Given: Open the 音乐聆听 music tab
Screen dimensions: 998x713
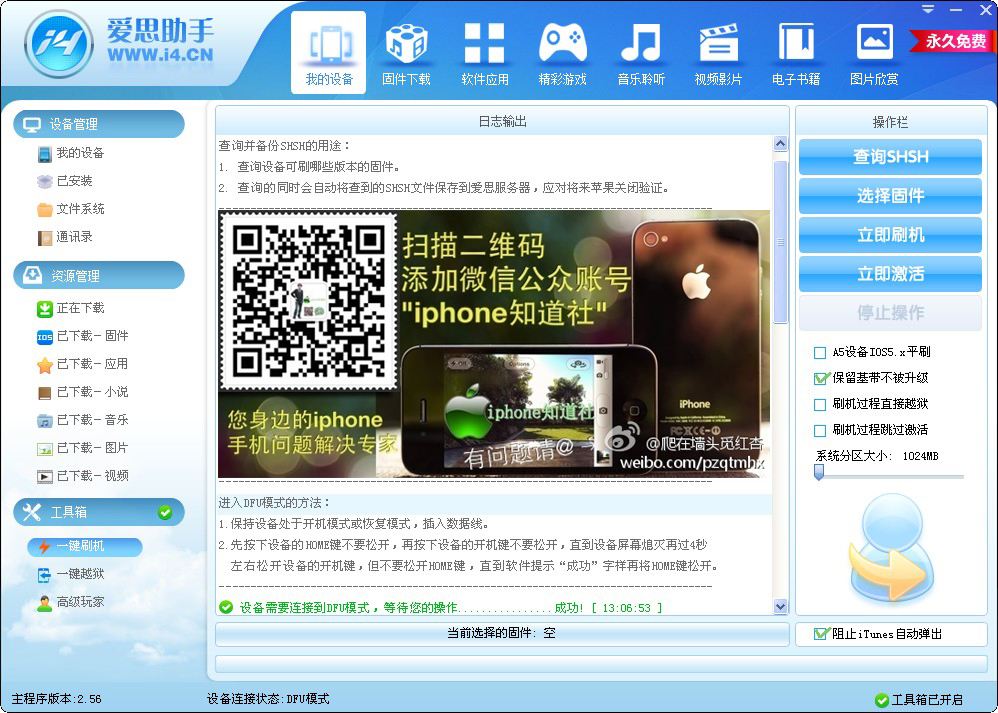Looking at the screenshot, I should 640,53.
